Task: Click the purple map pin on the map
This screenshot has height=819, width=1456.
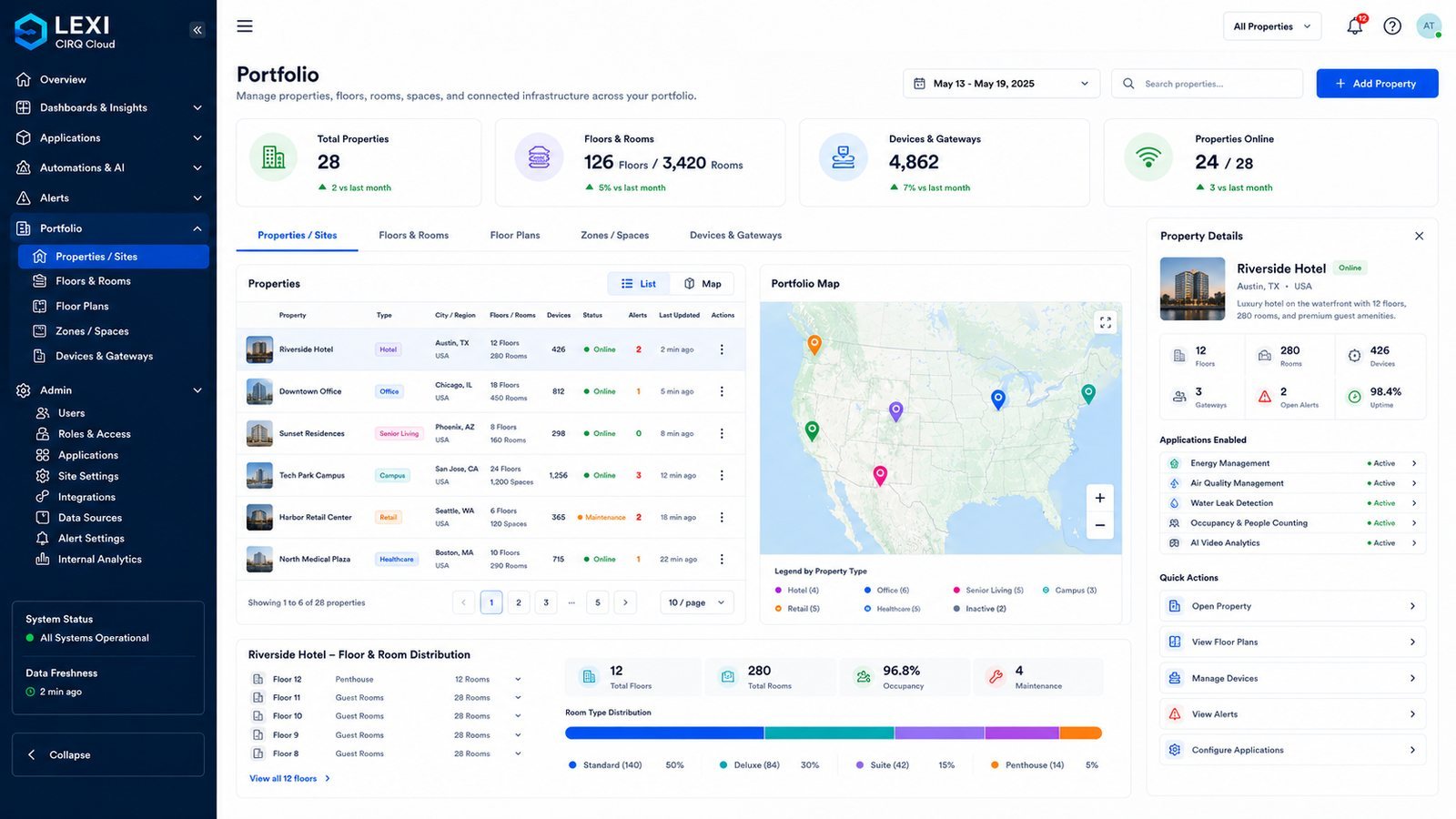Action: [895, 411]
